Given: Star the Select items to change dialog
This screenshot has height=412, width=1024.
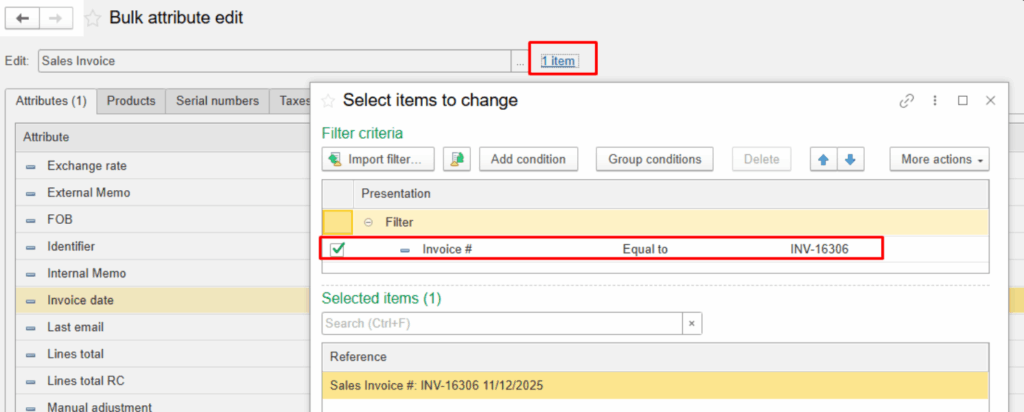Looking at the screenshot, I should (x=328, y=100).
